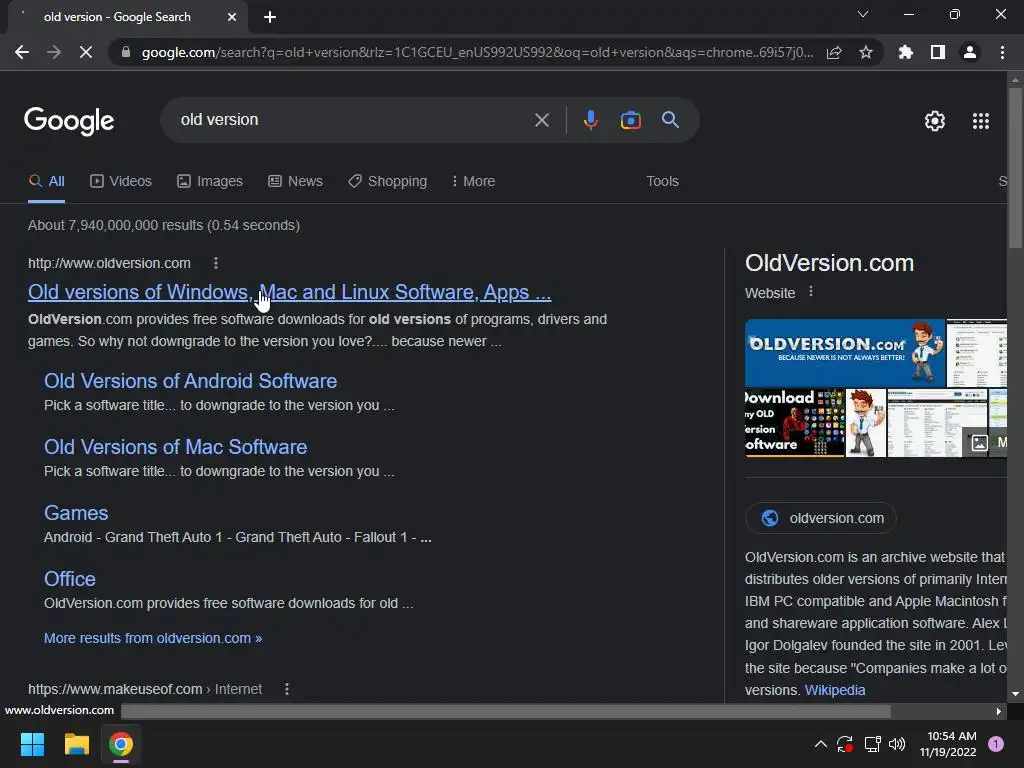The width and height of the screenshot is (1024, 768).
Task: Open the Google apps grid
Action: pyautogui.click(x=980, y=121)
